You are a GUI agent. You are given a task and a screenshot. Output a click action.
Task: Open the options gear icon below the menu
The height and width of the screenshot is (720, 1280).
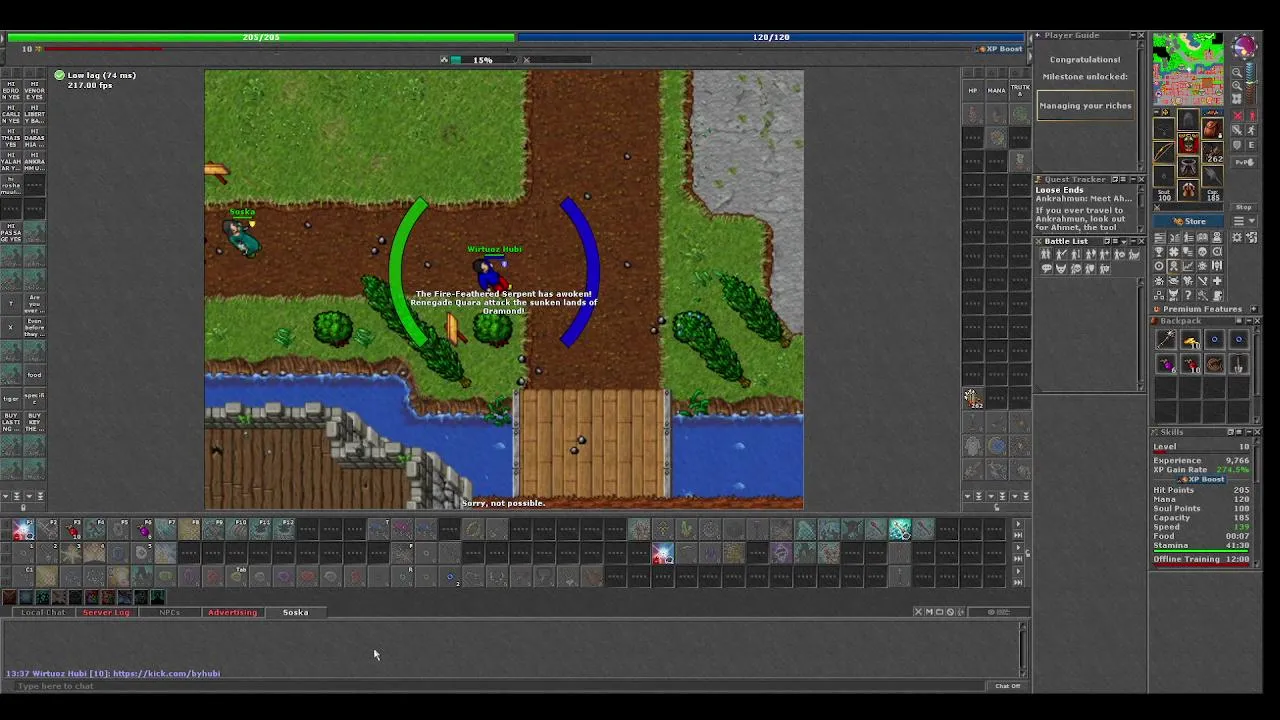1237,237
